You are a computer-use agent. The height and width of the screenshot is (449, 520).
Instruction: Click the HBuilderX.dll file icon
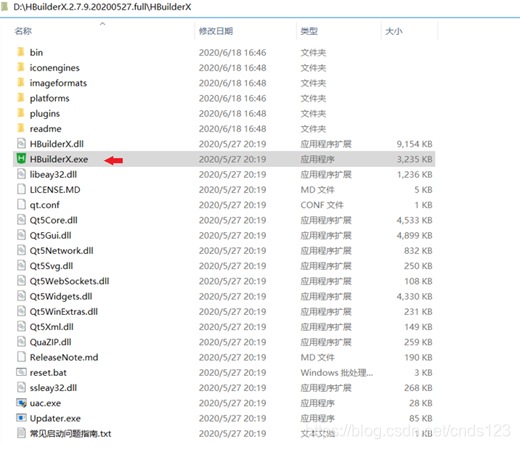pos(21,144)
